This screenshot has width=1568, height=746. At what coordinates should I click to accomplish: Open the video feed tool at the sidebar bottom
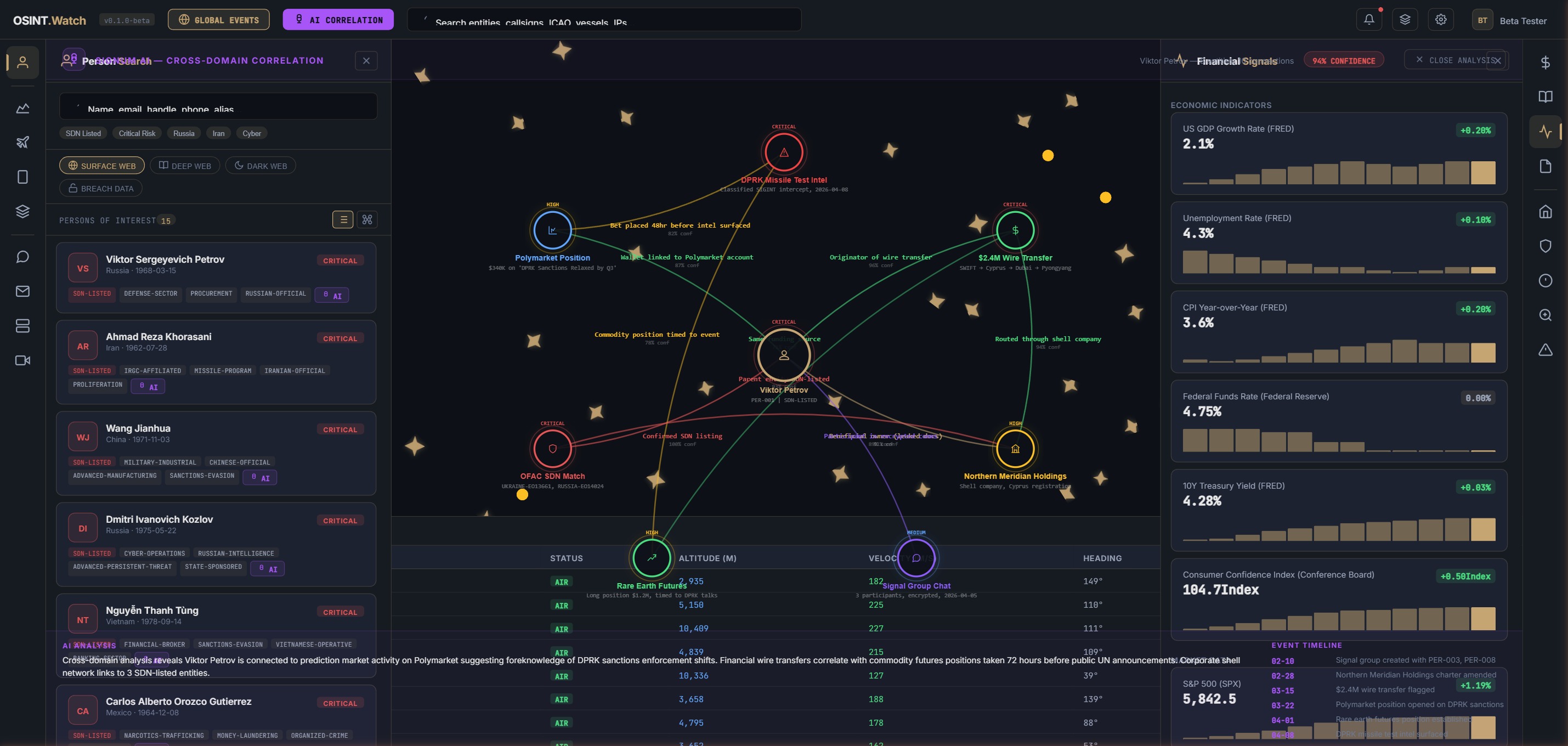22,360
